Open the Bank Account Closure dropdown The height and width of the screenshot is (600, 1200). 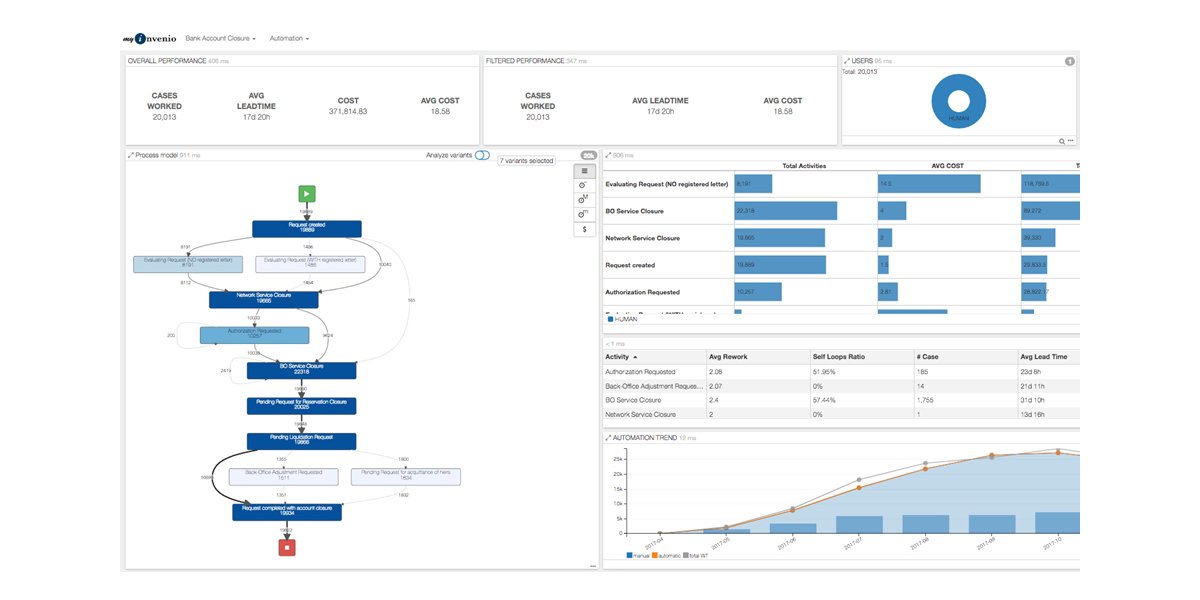click(x=221, y=38)
